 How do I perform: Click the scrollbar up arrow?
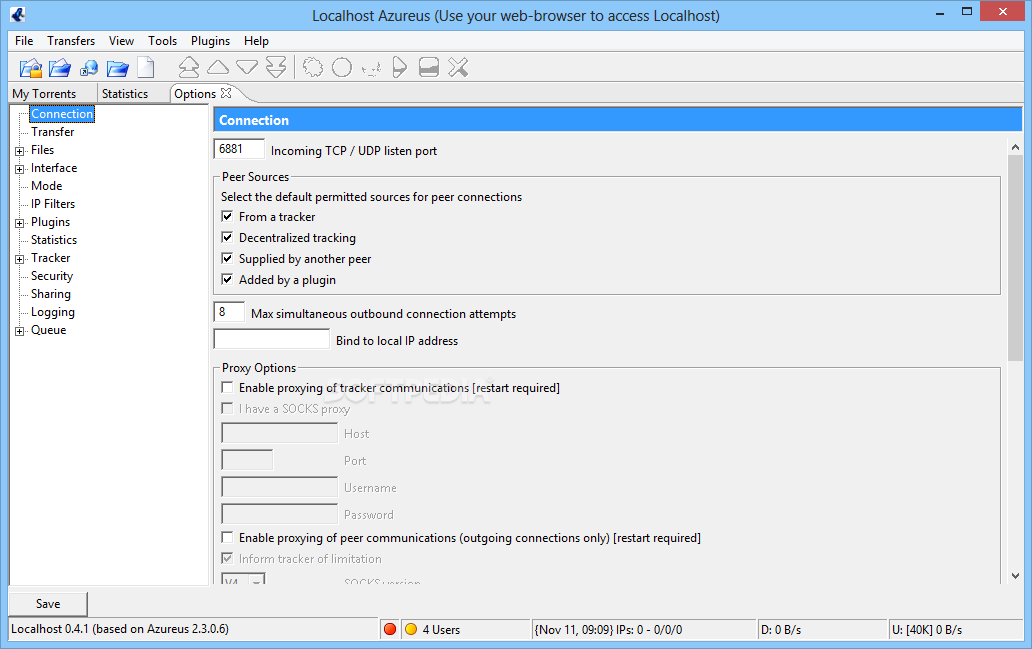click(x=1016, y=147)
